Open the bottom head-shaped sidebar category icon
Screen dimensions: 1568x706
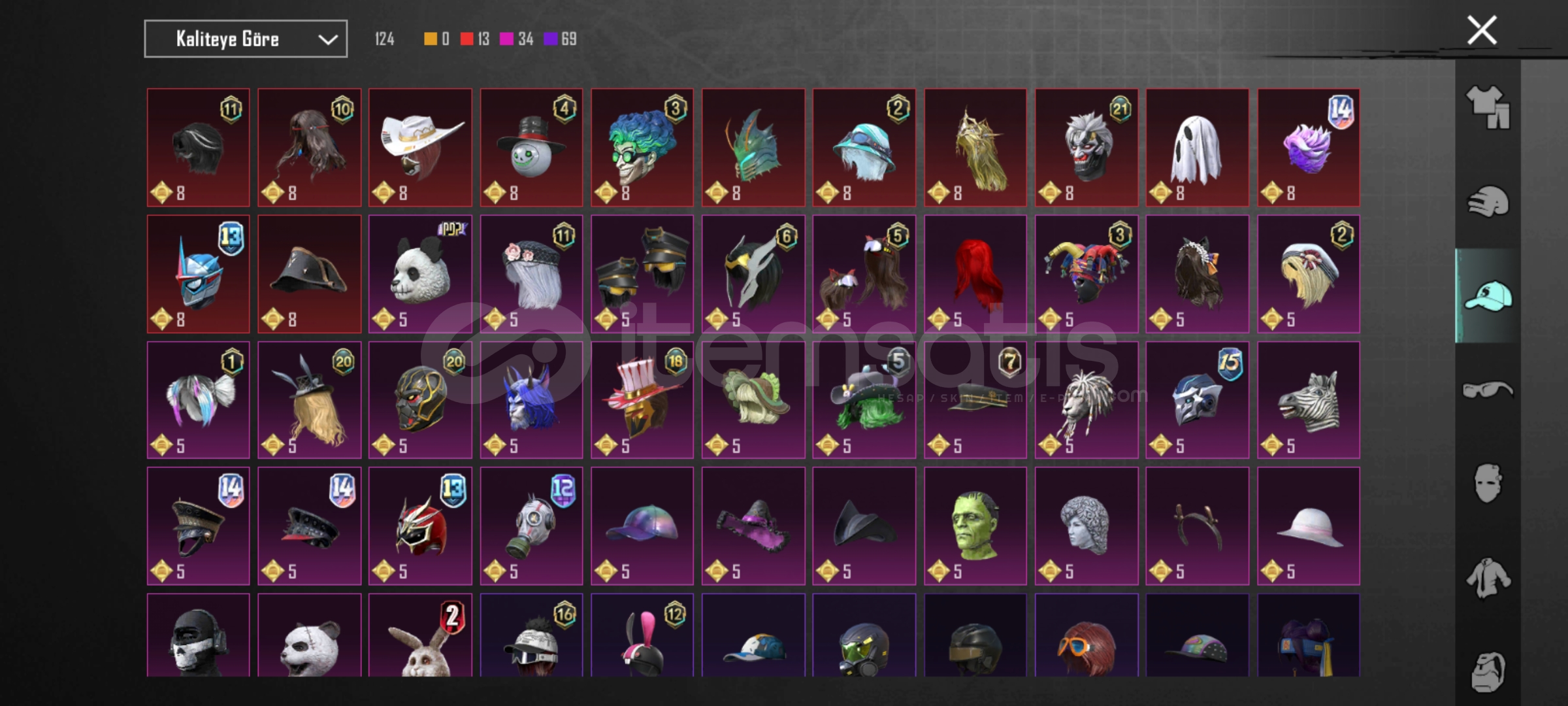pyautogui.click(x=1488, y=672)
